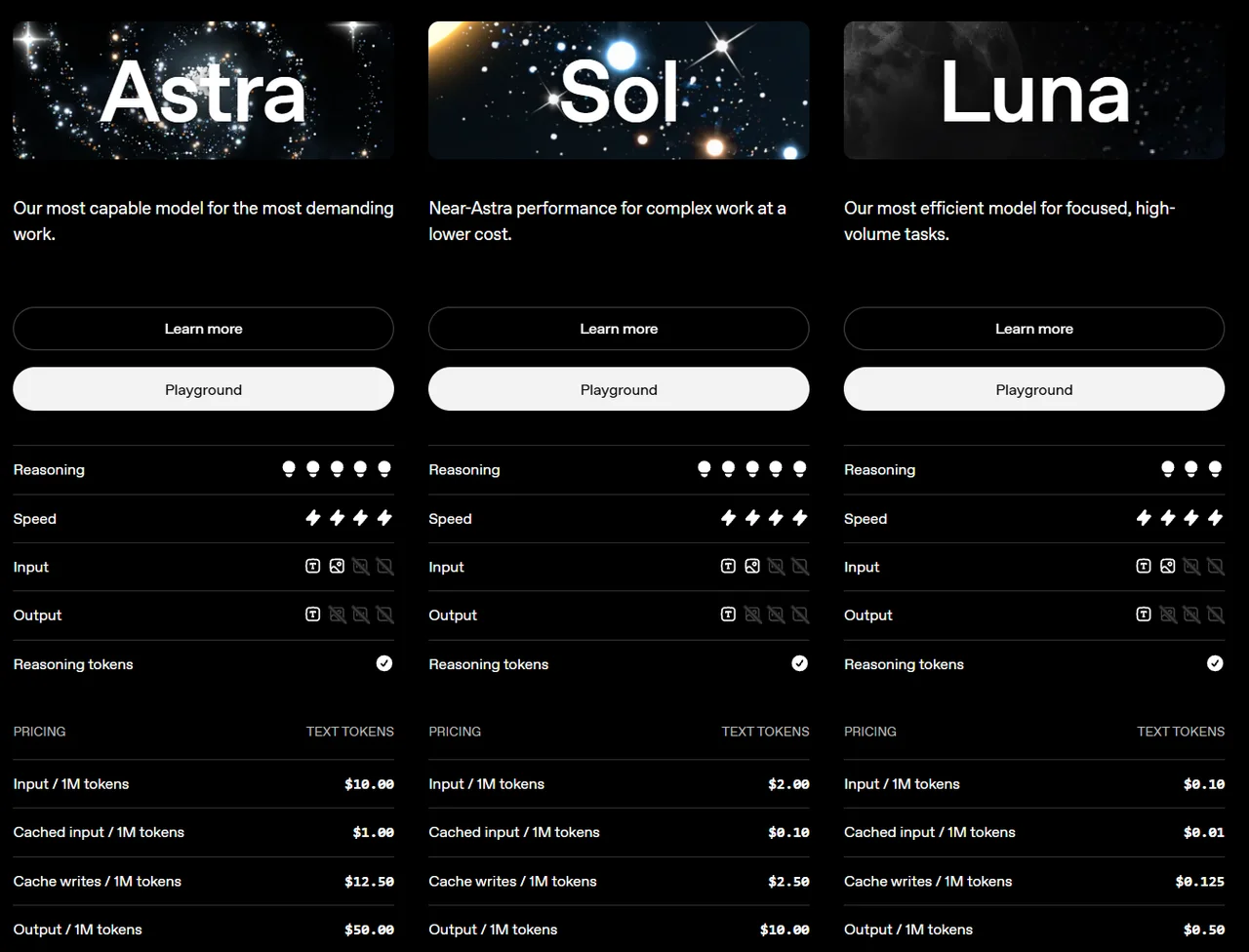Open Learn more for the Astra model
1249x952 pixels.
[x=203, y=329]
